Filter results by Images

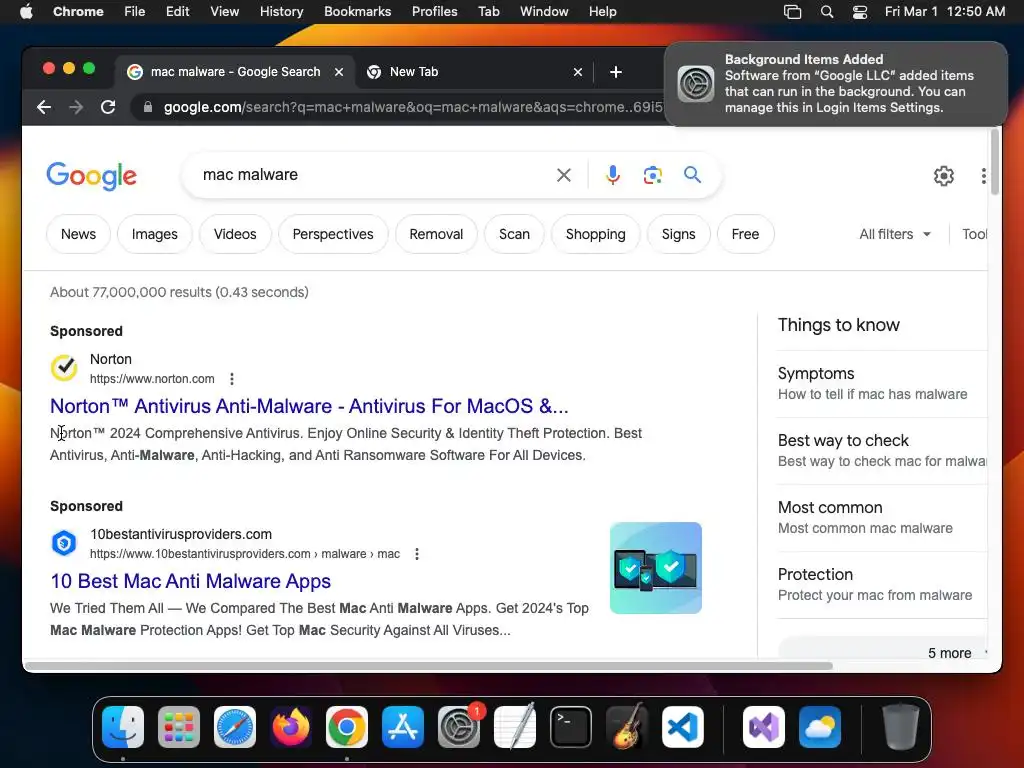[x=155, y=234]
